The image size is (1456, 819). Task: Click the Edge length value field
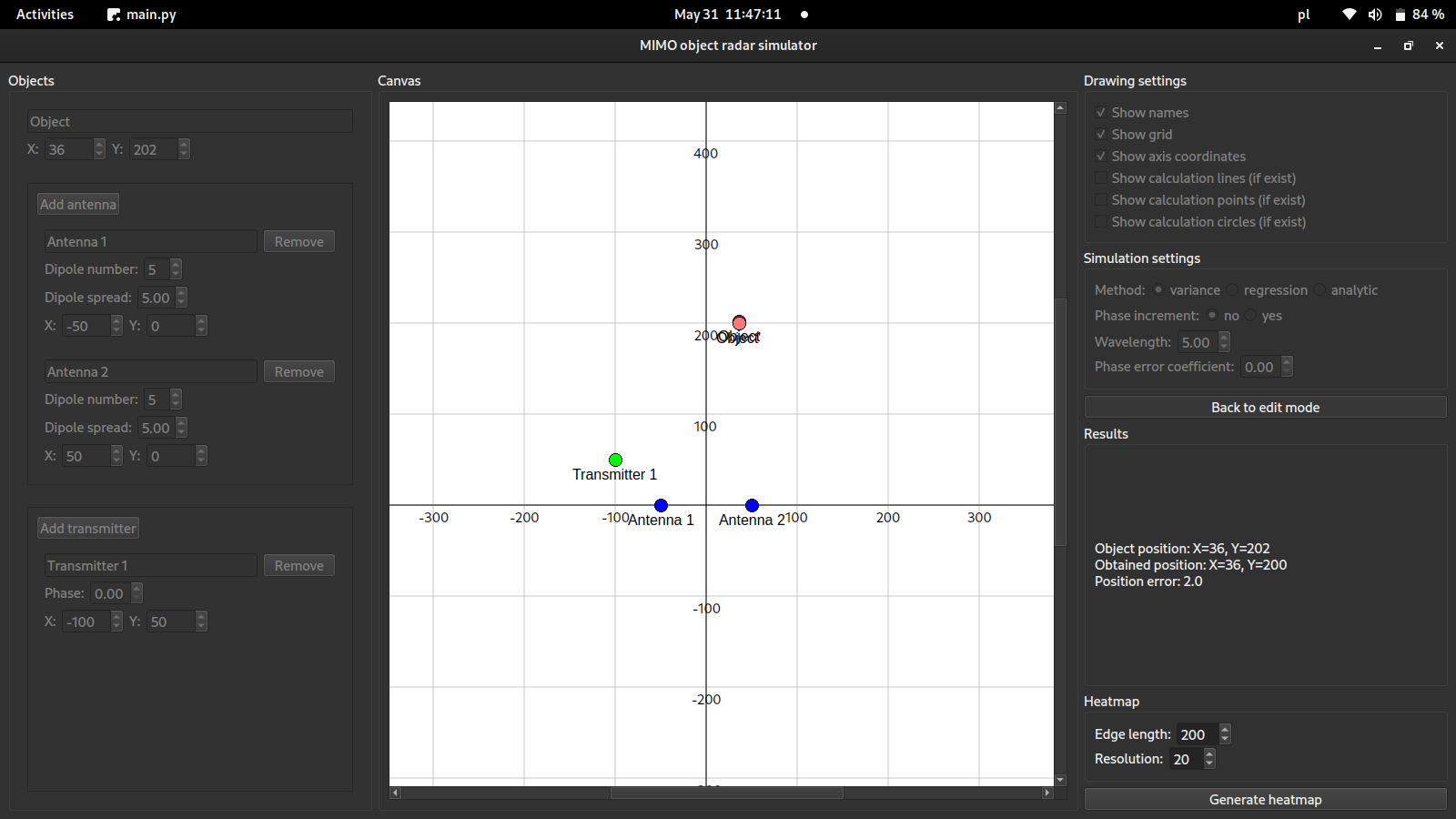[x=1198, y=733]
